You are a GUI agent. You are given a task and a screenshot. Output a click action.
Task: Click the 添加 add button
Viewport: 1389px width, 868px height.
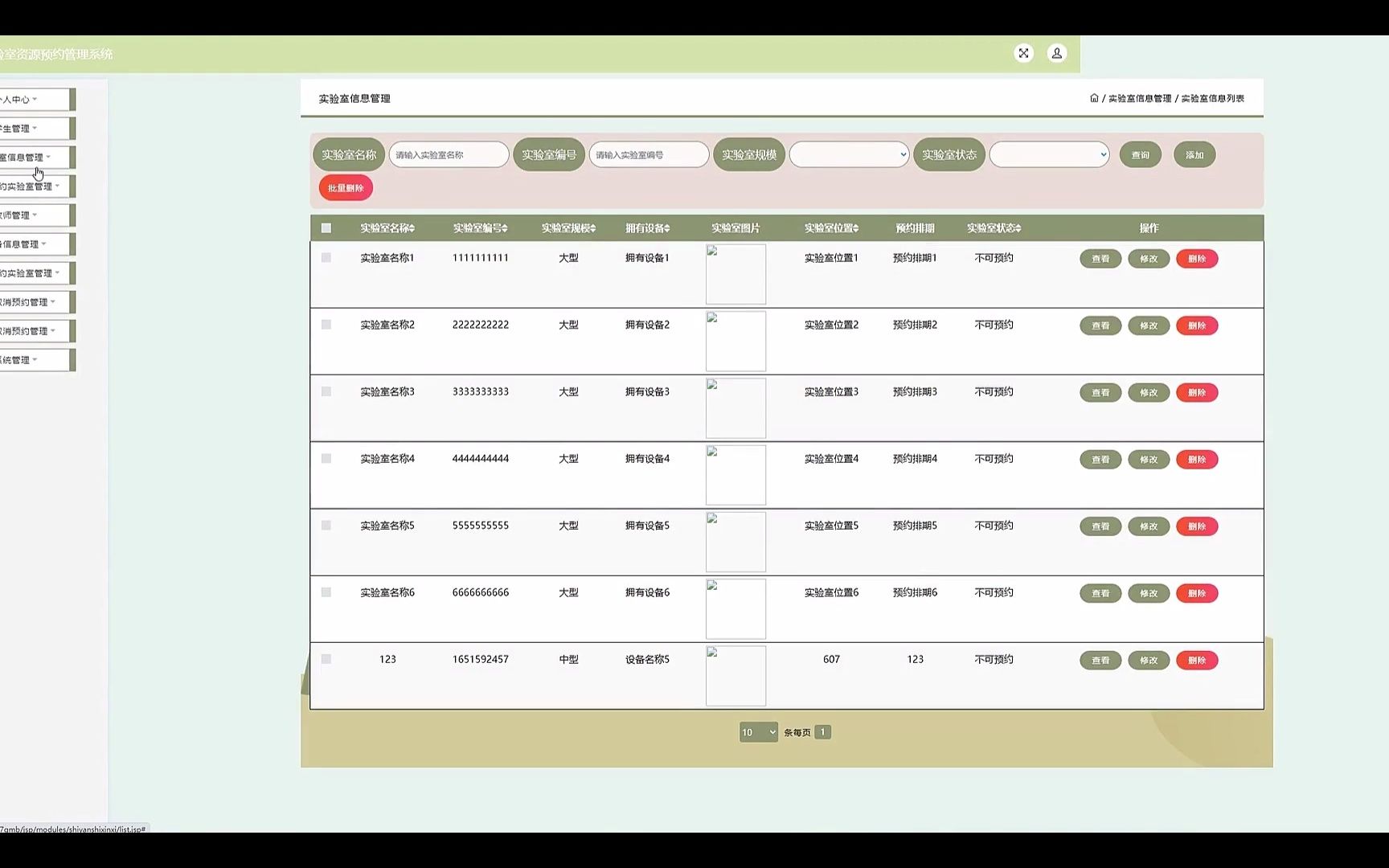pyautogui.click(x=1194, y=155)
